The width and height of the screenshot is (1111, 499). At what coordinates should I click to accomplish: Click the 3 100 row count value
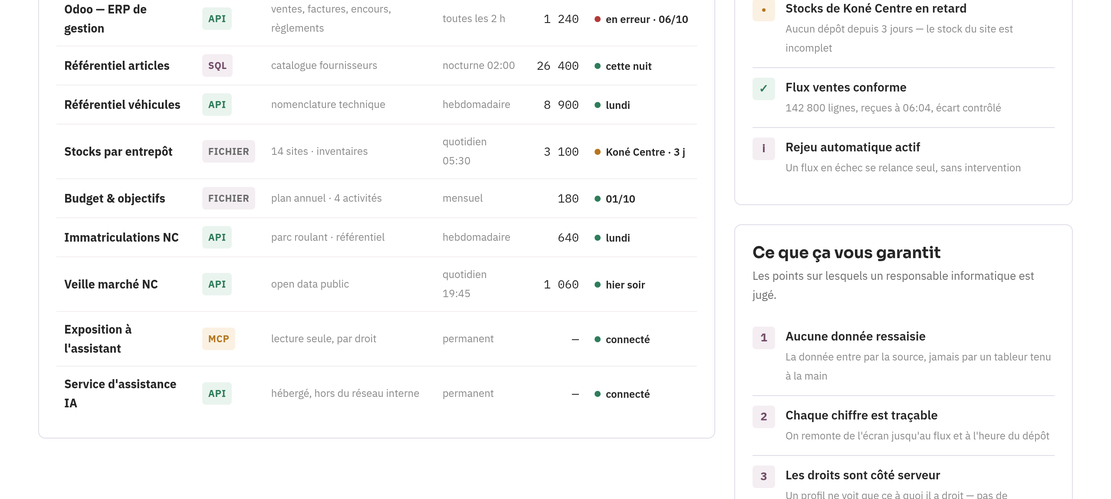561,152
